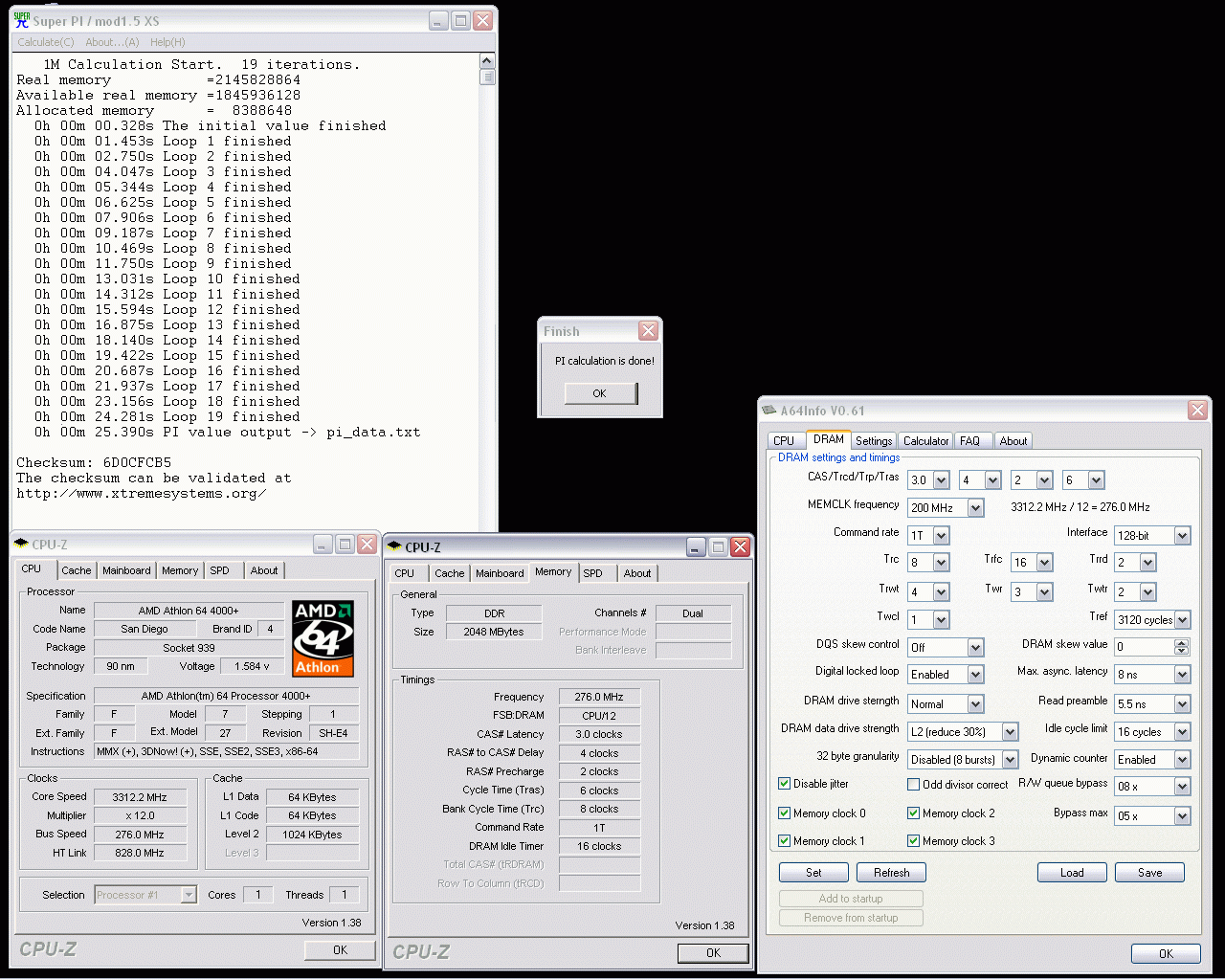Open FAQ tab in A64Info
The height and width of the screenshot is (980, 1225).
coord(969,441)
